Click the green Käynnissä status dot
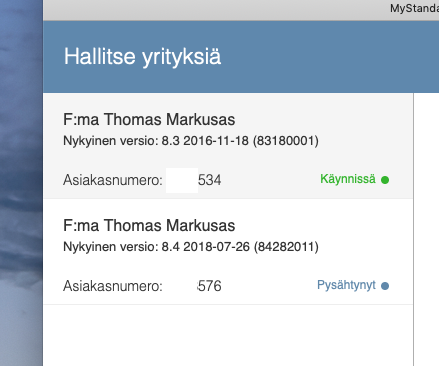 tap(385, 180)
